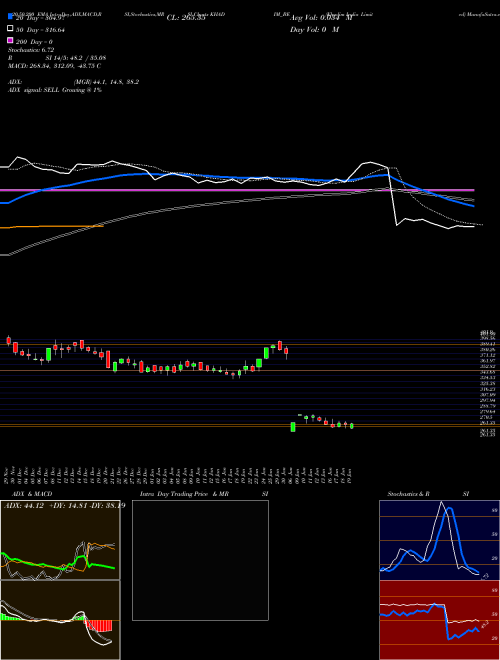The height and width of the screenshot is (660, 500).
Task: Click the 'Stochastics & R' panel heading
Action: pyautogui.click(x=408, y=494)
